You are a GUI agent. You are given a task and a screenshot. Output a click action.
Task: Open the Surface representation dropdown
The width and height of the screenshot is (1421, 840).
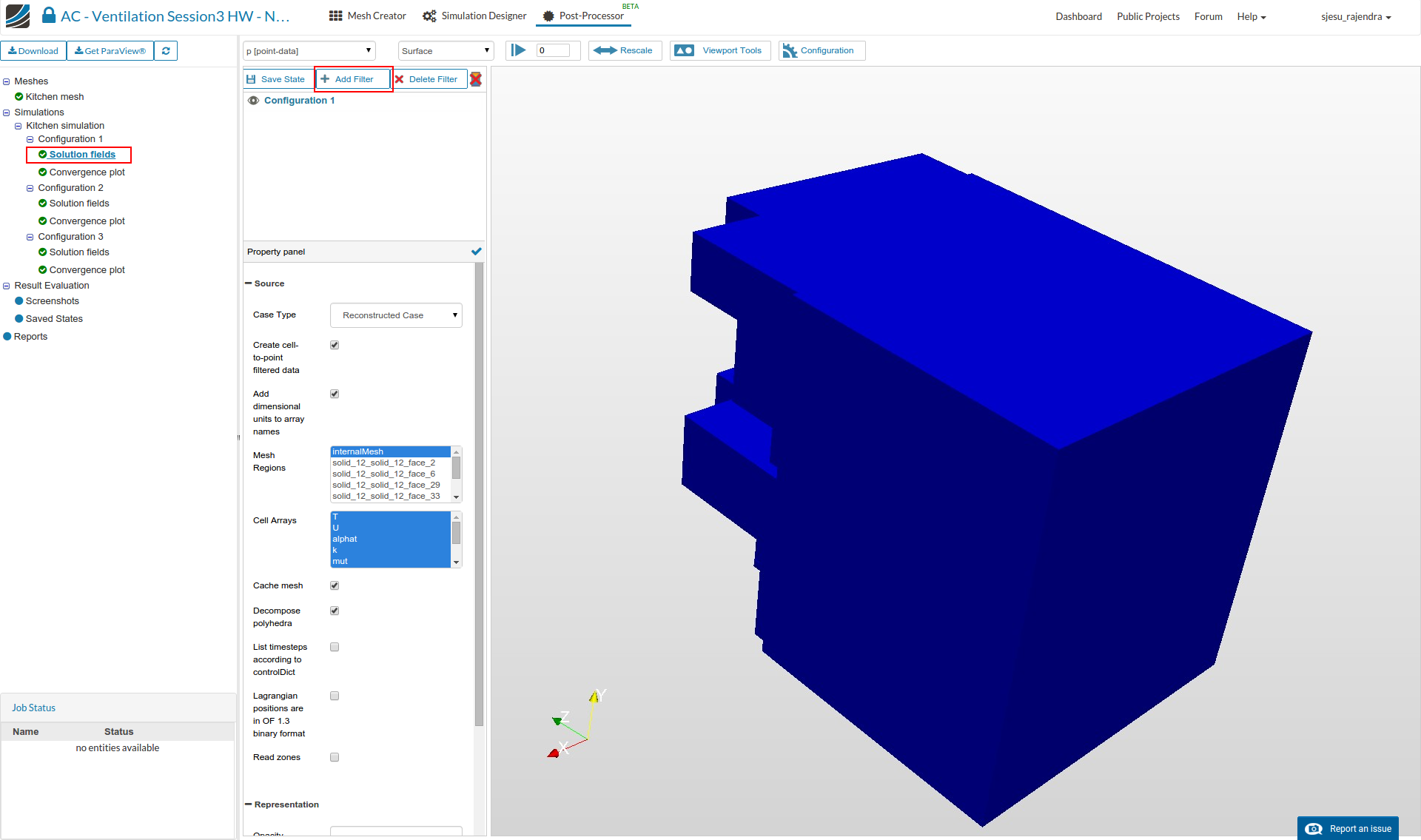coord(446,51)
